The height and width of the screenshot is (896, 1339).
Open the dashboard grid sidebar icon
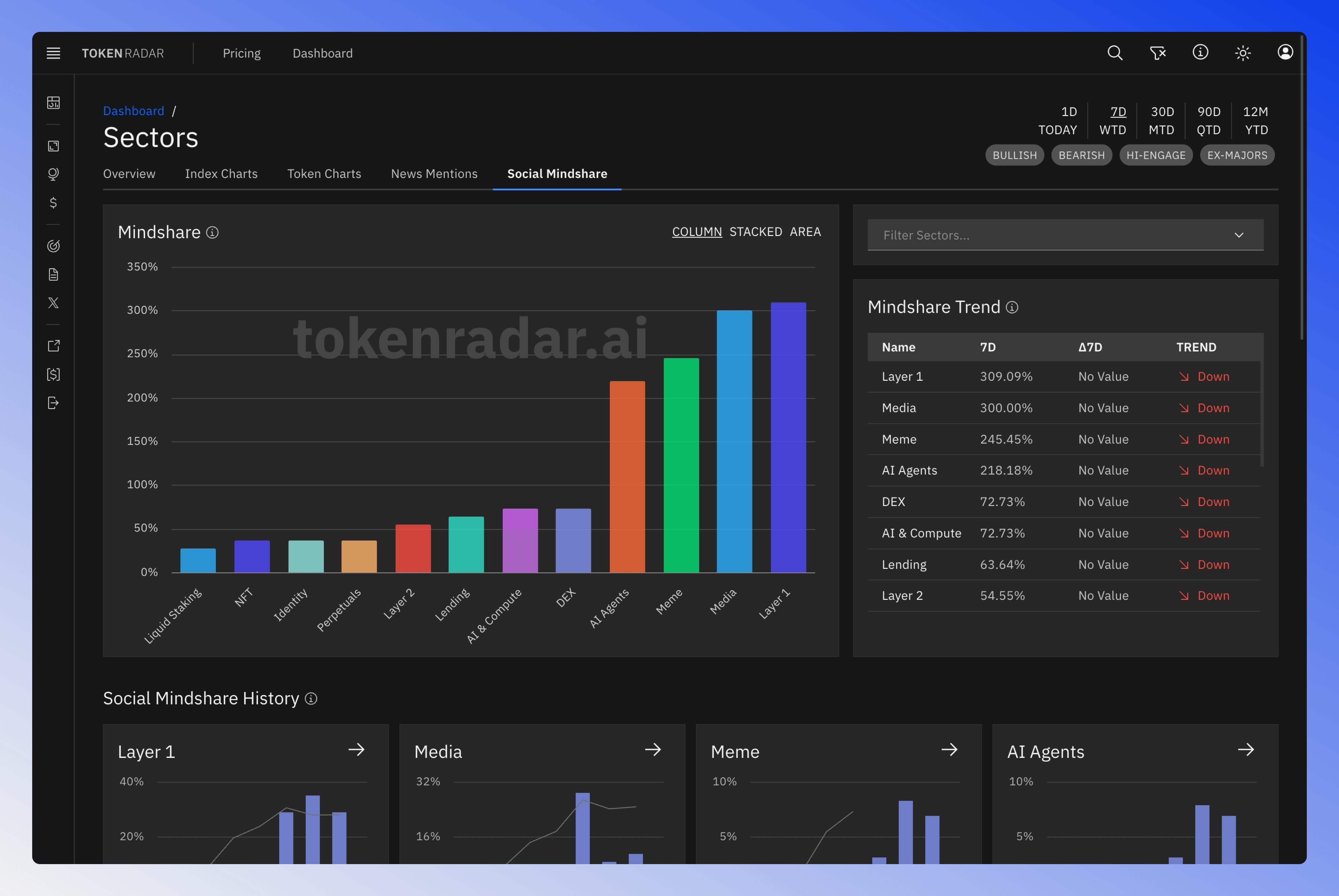[53, 103]
